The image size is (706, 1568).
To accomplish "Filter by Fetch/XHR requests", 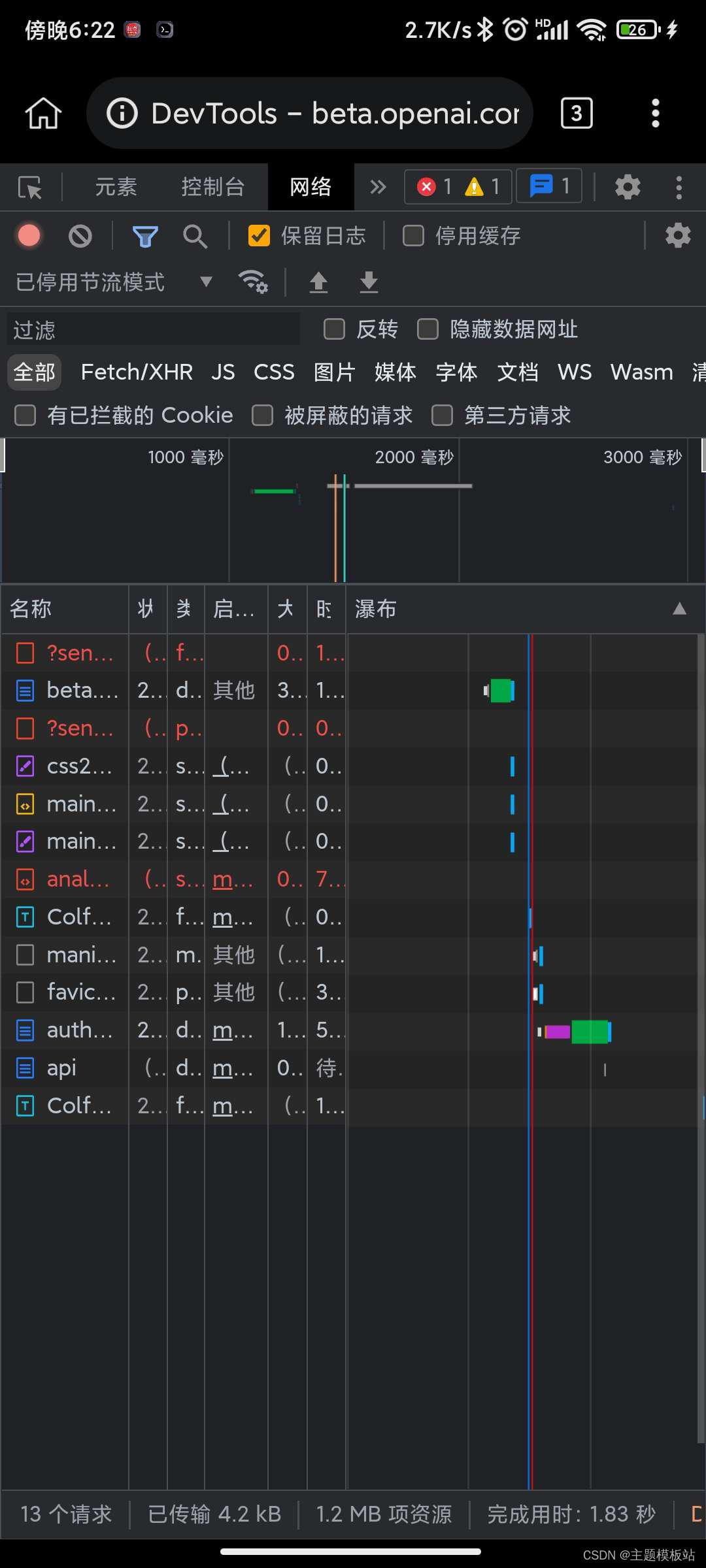I will [137, 372].
